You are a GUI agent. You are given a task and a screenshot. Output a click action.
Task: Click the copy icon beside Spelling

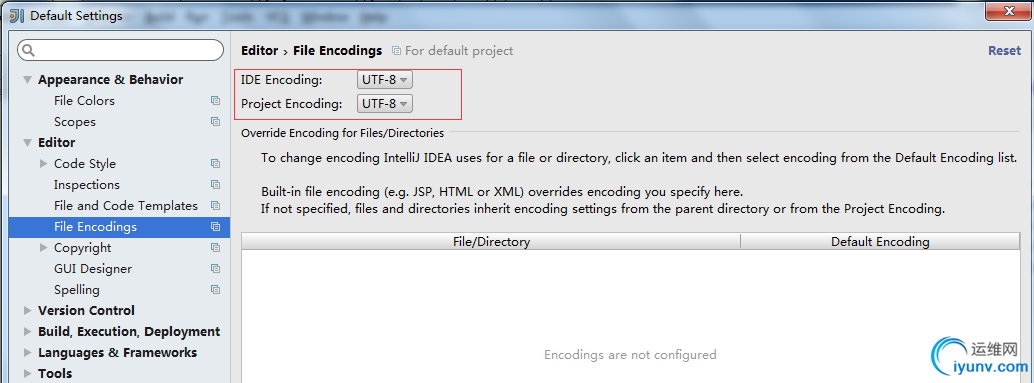215,290
